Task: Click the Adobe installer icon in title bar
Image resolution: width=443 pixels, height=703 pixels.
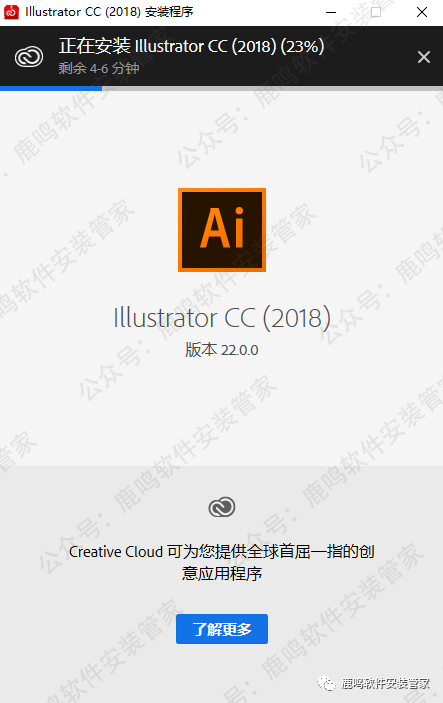Action: point(11,12)
